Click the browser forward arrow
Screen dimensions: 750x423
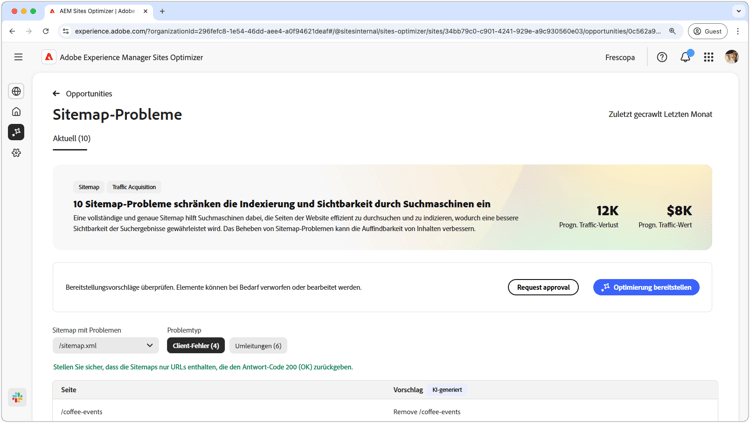(29, 31)
